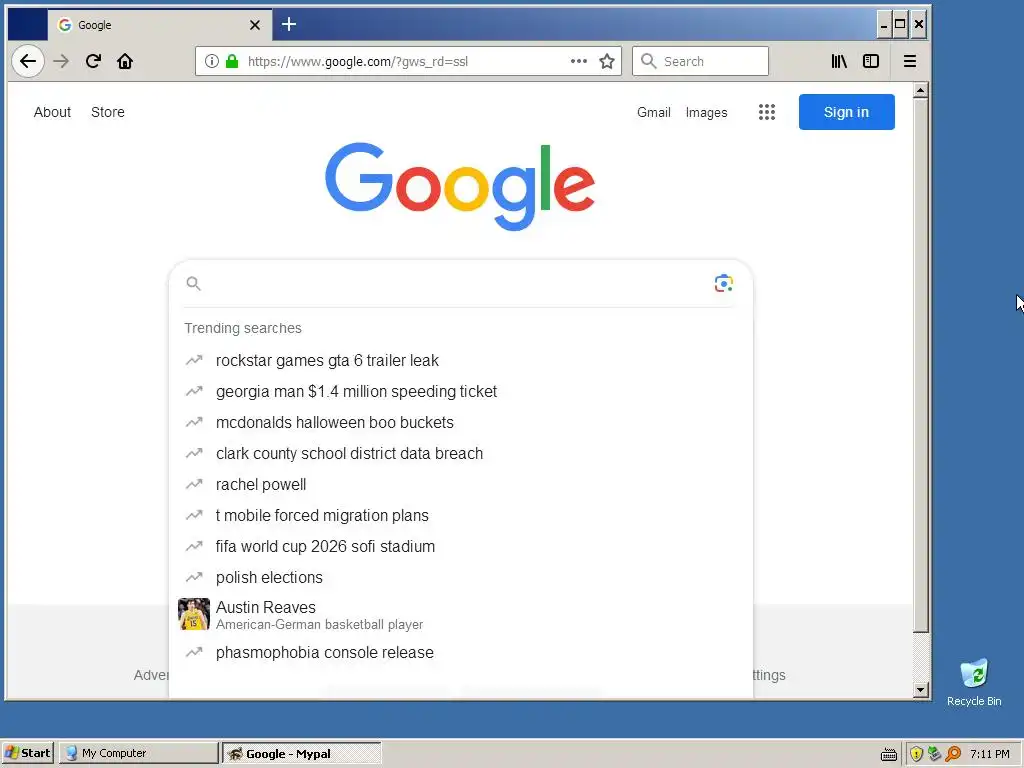
Task: Click trending arrow beside rockstar games
Action: (194, 360)
